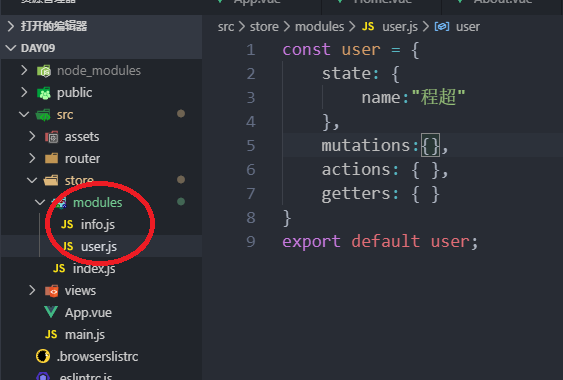Click the Vue icon beside App.vue
This screenshot has height=380, width=563.
51,312
